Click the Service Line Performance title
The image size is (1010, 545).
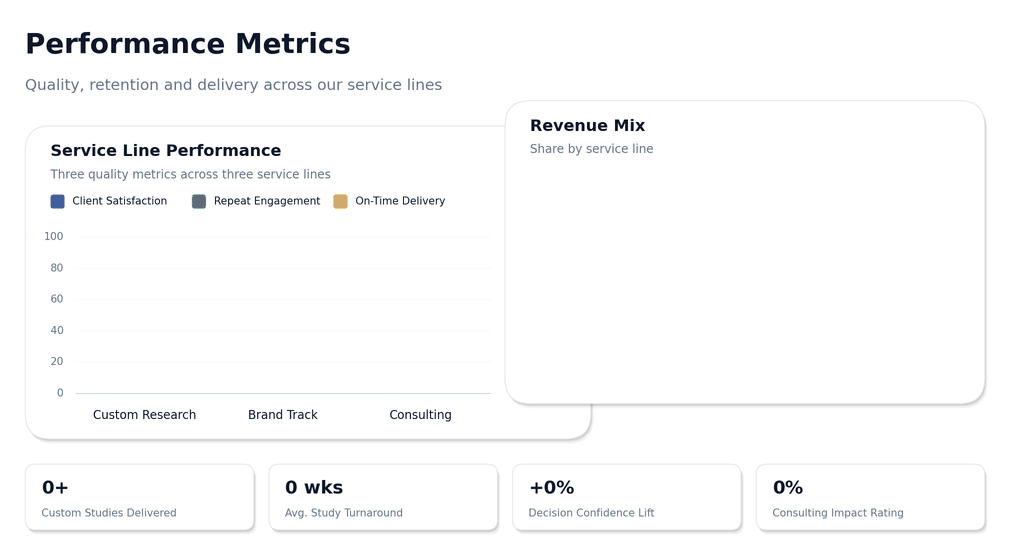tap(166, 151)
